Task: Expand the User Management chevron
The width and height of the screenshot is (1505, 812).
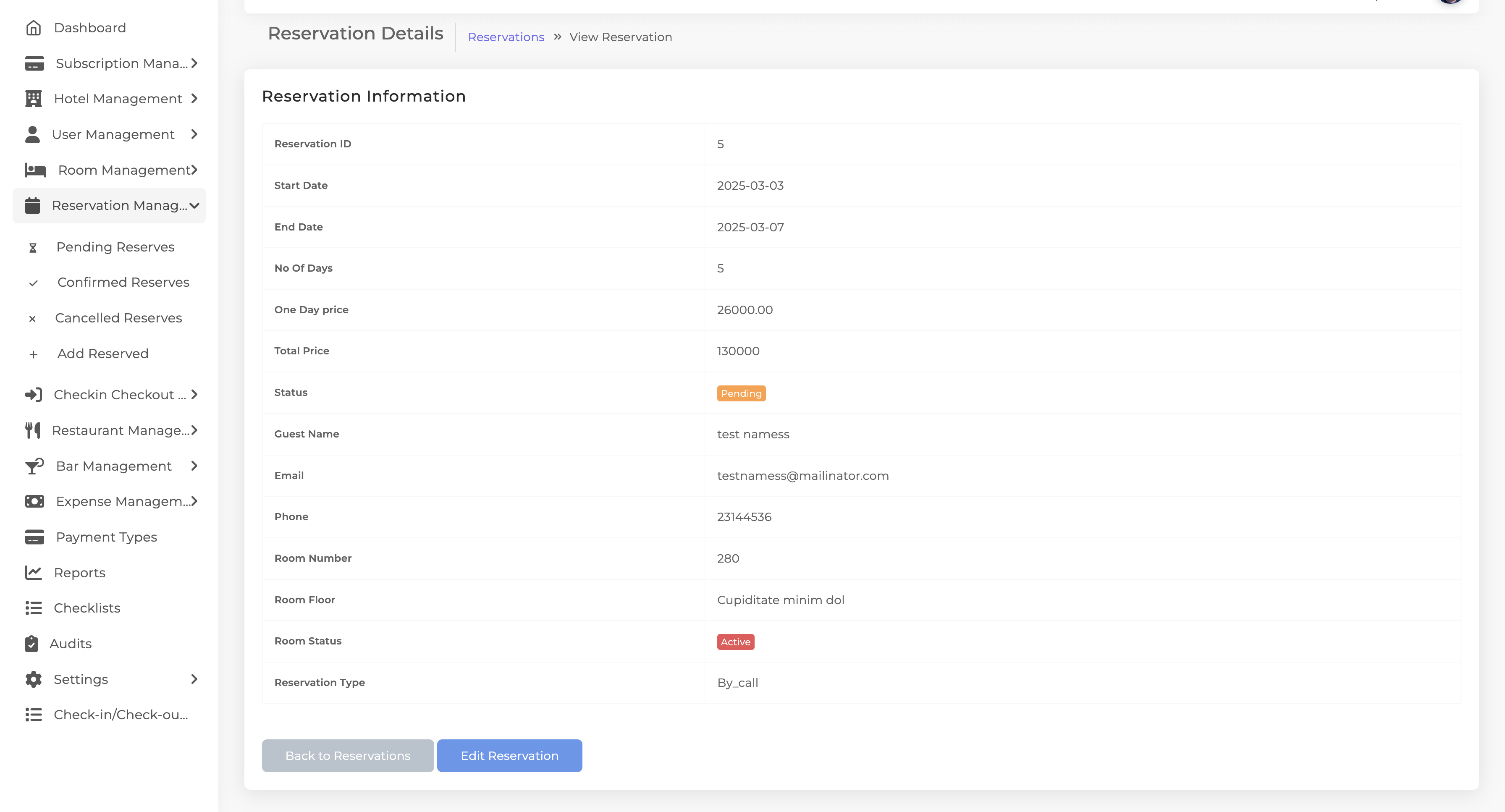Action: (194, 134)
